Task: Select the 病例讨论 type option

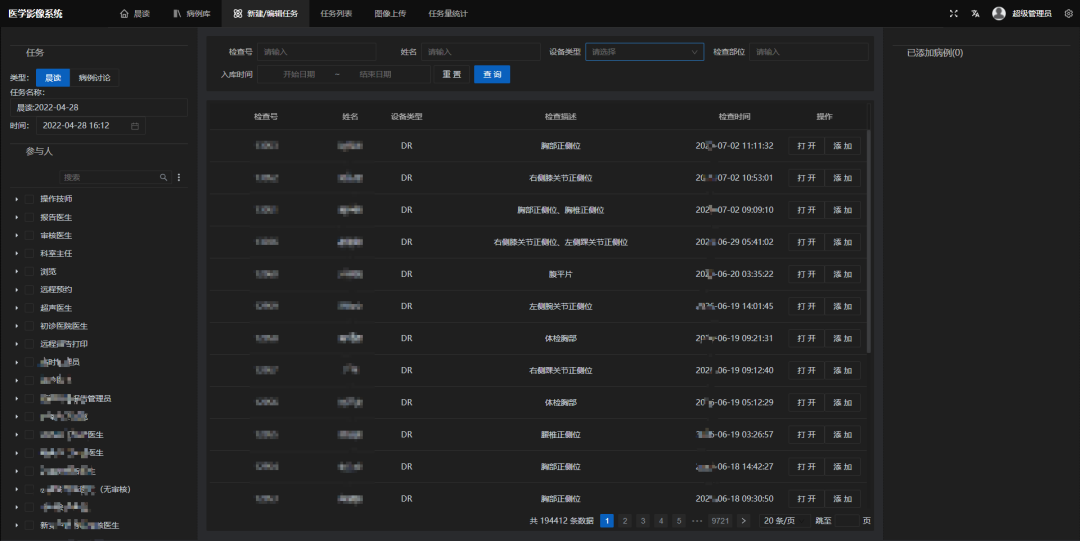Action: coord(94,77)
